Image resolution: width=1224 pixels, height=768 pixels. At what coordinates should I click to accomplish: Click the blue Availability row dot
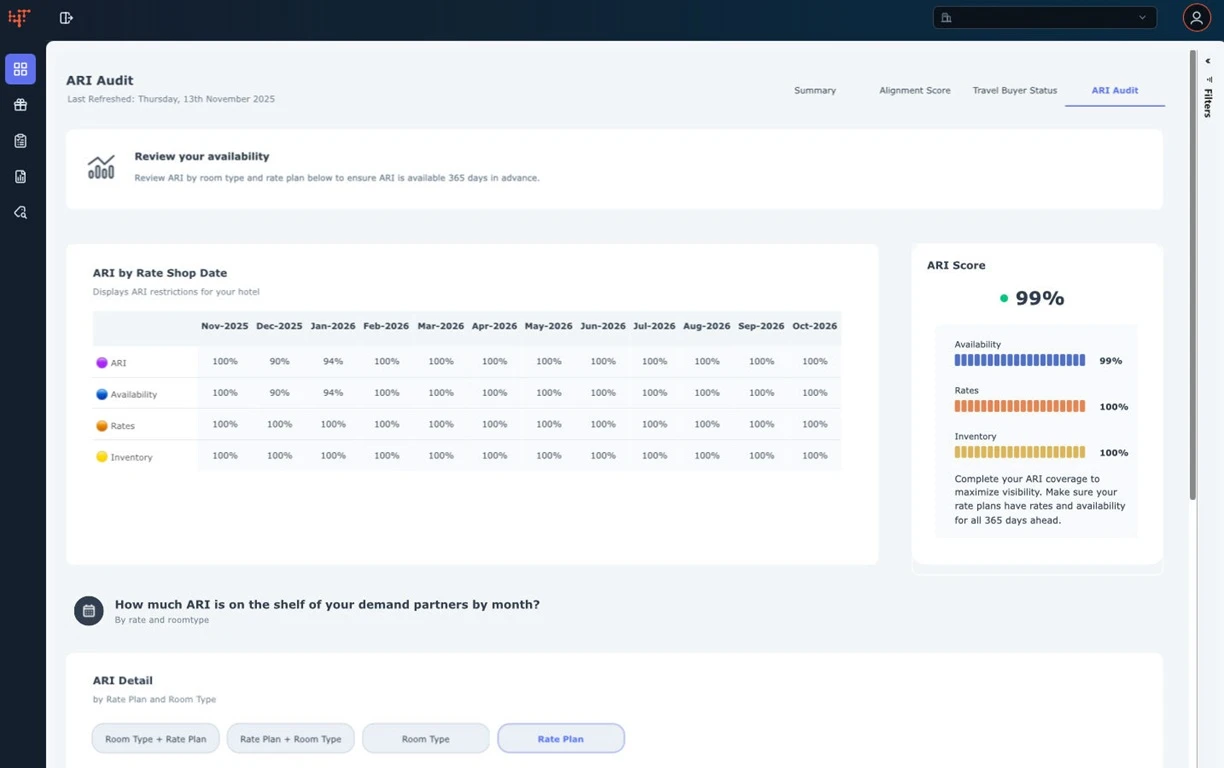[x=102, y=394]
